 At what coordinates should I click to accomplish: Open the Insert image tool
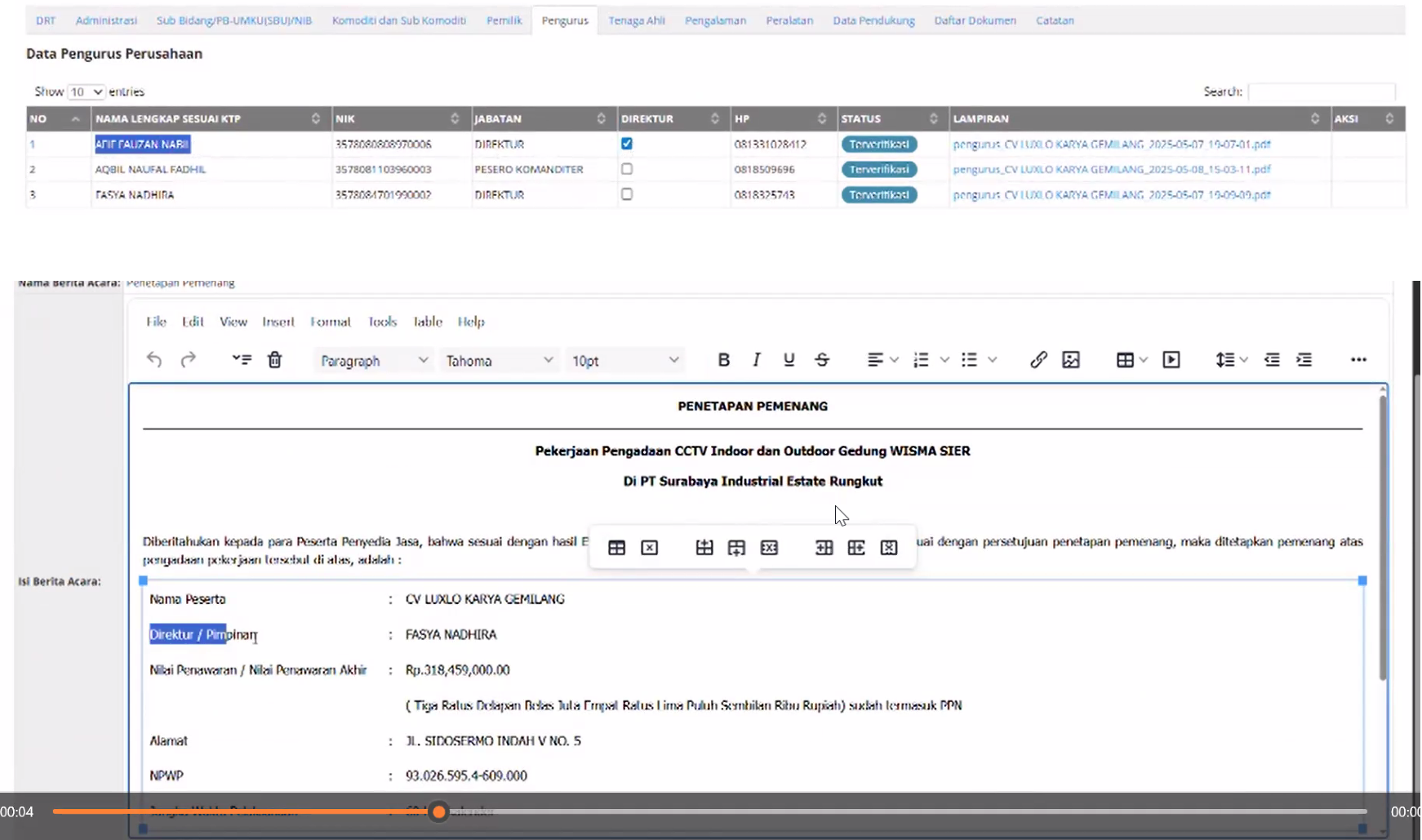pyautogui.click(x=1071, y=360)
